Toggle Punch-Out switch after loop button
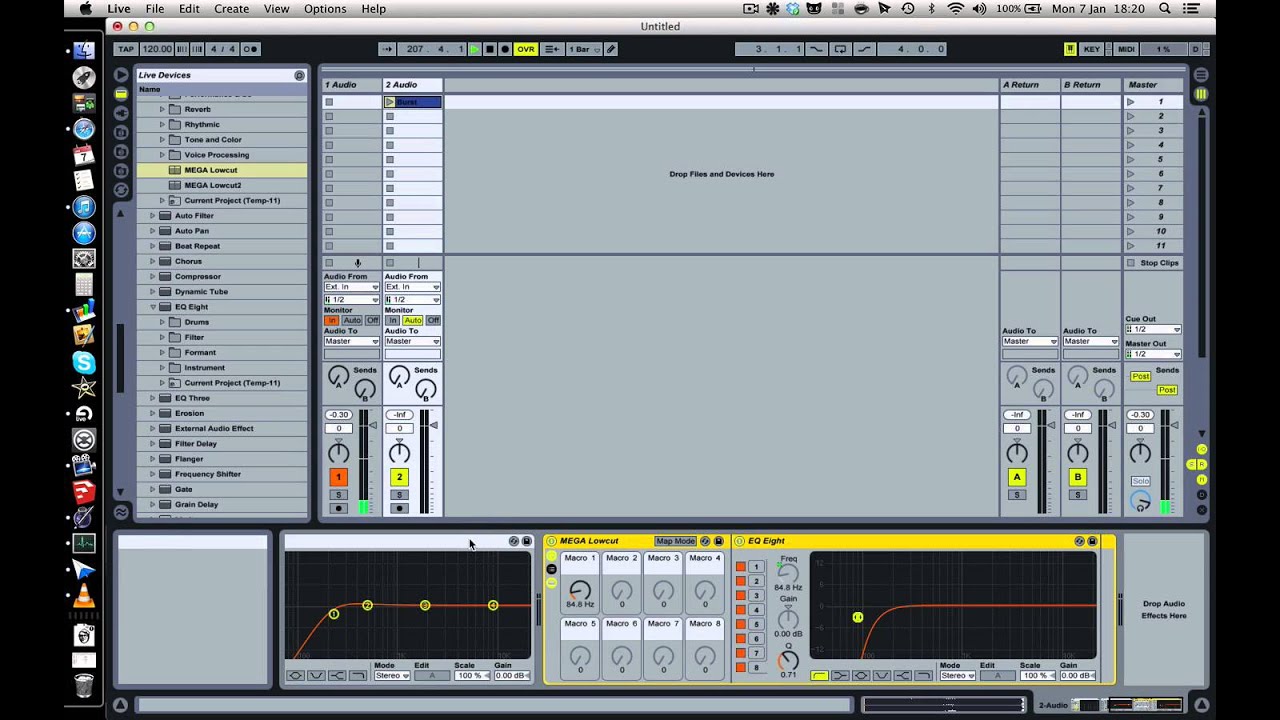 (864, 49)
